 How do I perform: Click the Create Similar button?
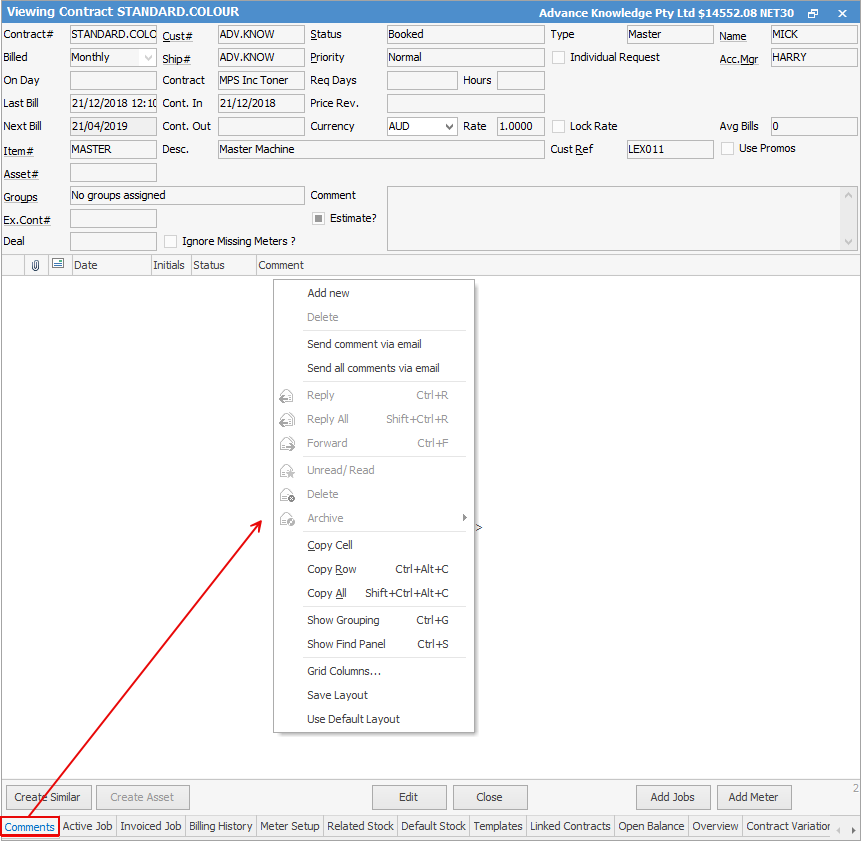(47, 798)
